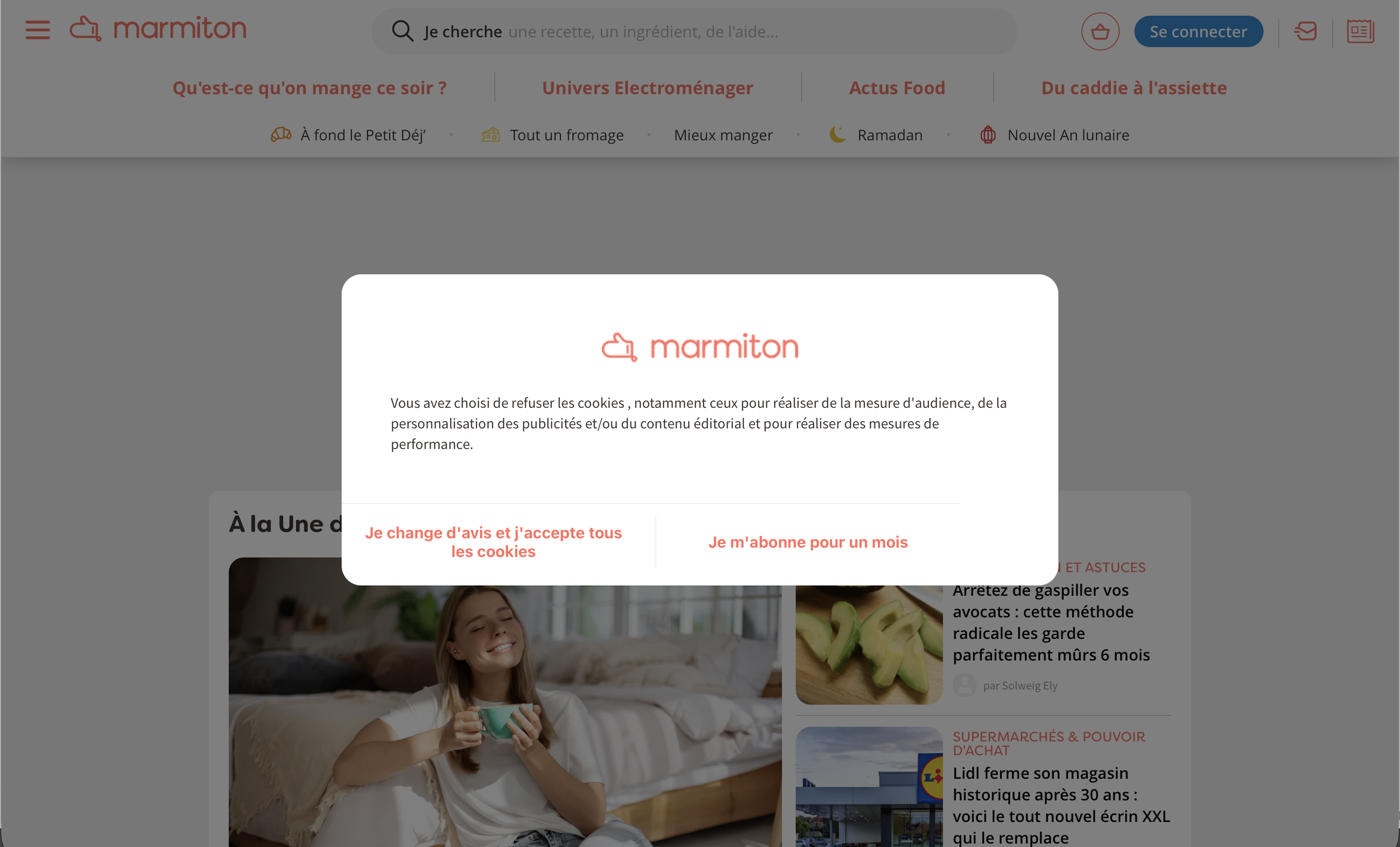Click the Se connecter button
This screenshot has width=1400, height=847.
[x=1198, y=31]
